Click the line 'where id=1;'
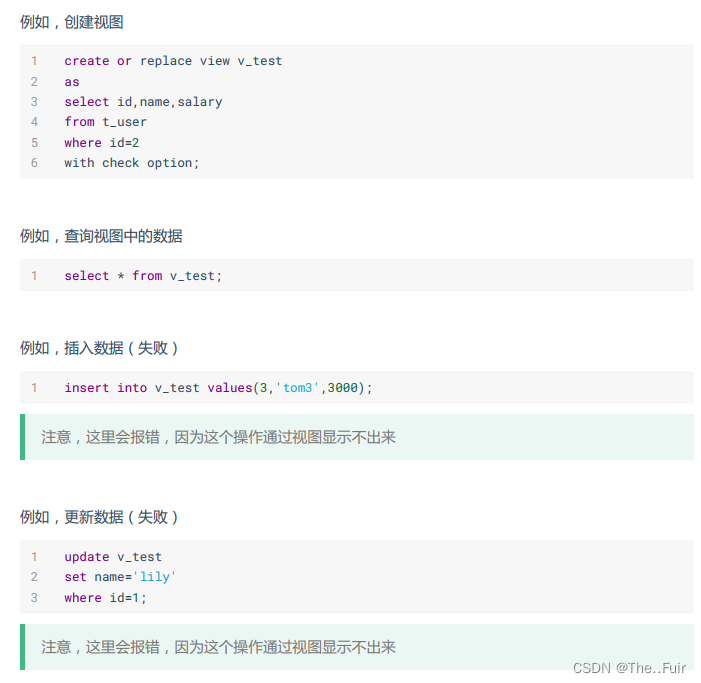Viewport: 701px width, 683px height. (105, 598)
